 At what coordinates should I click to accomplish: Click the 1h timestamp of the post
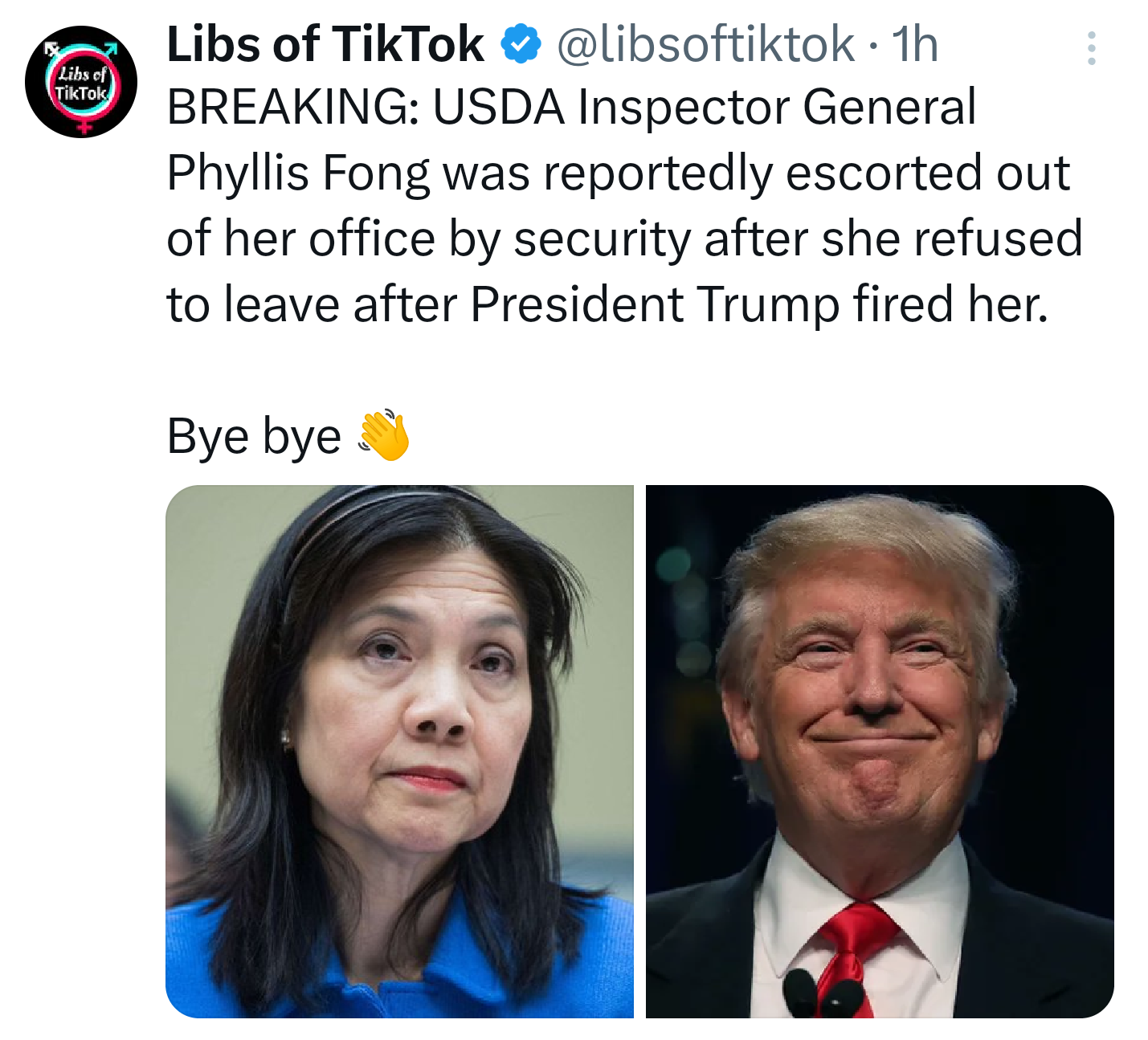[915, 44]
